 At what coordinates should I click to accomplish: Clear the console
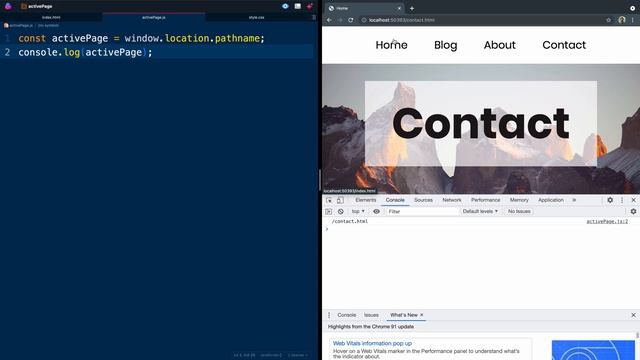(x=340, y=211)
